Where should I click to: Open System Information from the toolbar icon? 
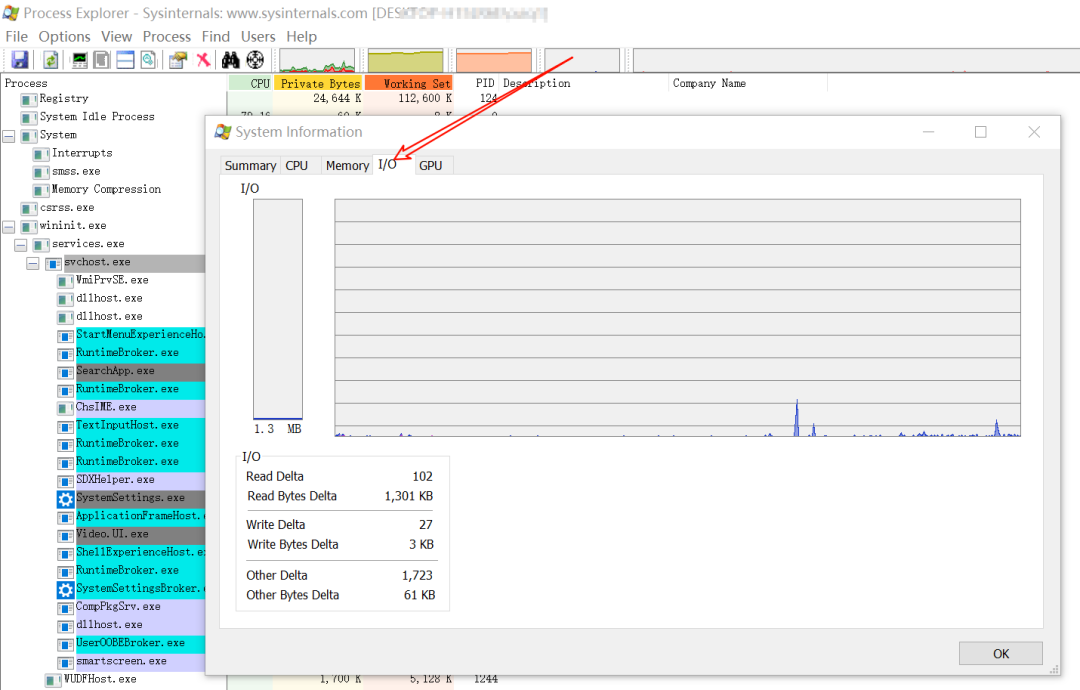pos(80,60)
